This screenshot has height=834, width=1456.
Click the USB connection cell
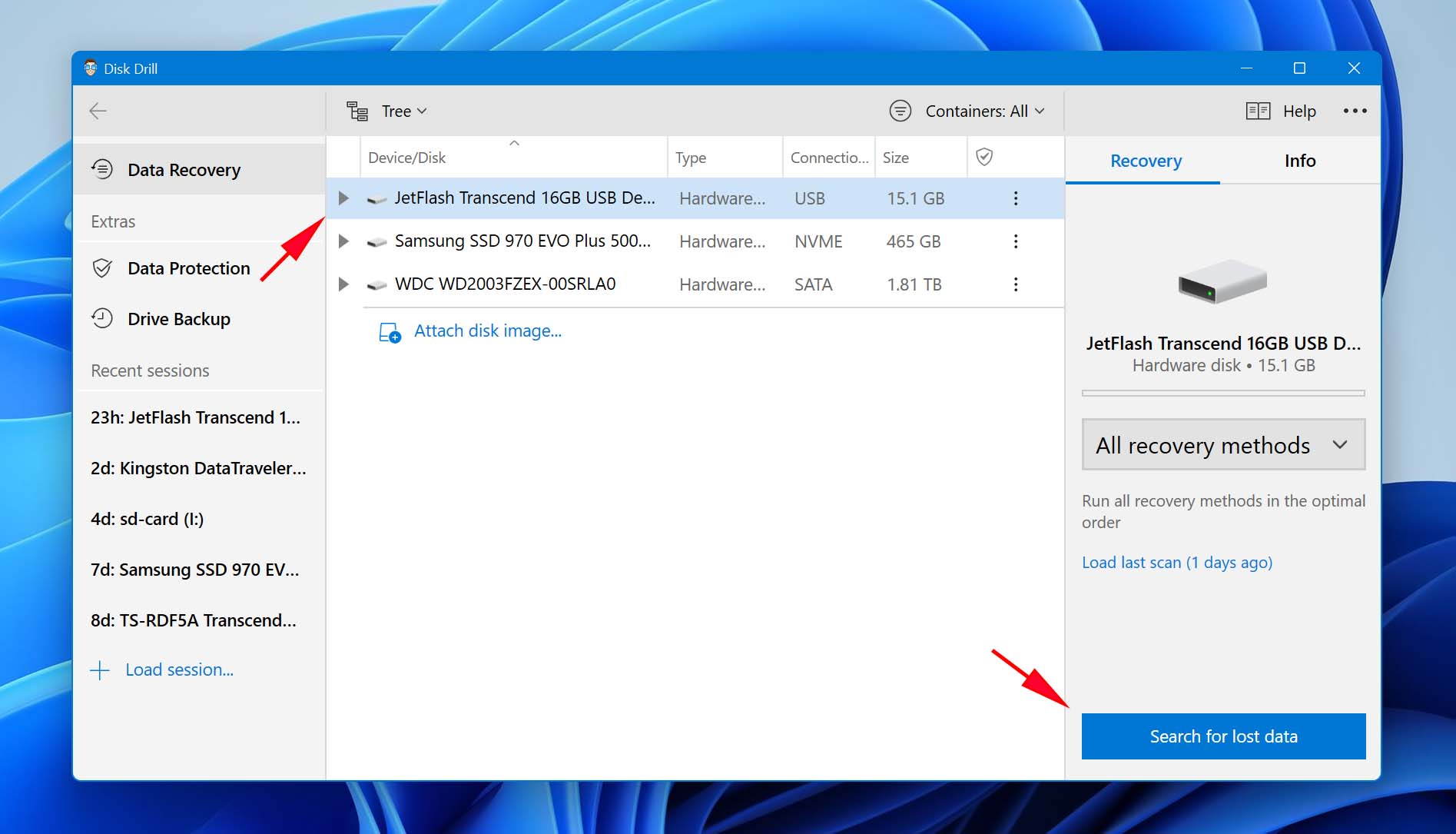[x=809, y=198]
